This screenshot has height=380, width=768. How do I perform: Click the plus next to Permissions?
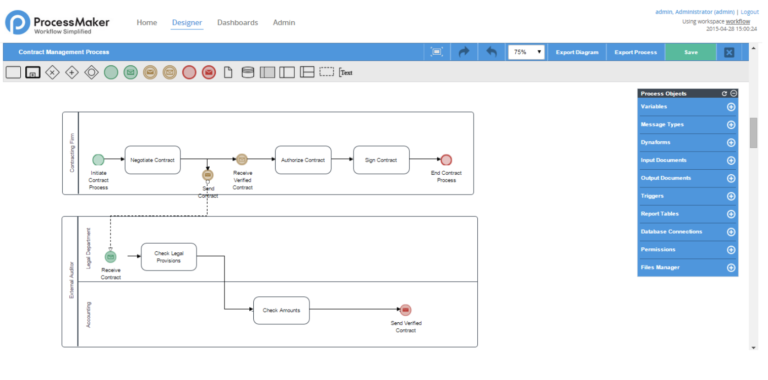[x=731, y=250]
